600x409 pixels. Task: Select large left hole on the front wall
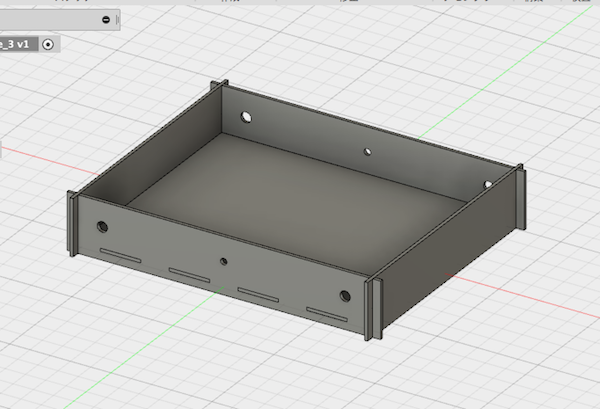pos(102,227)
